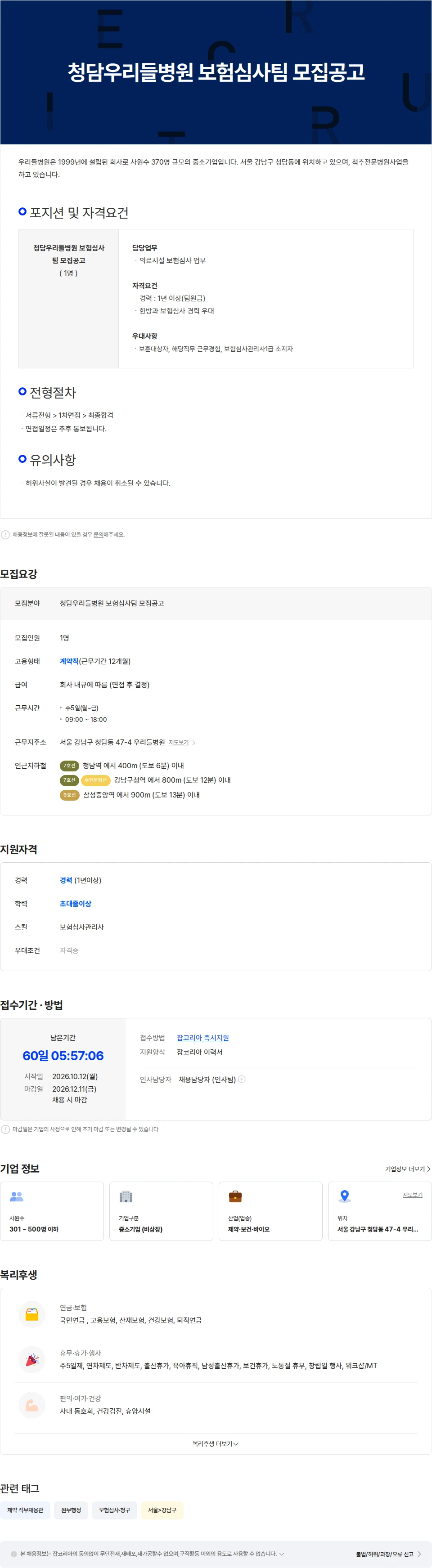Click the 경력 (1년이상) requirement text

click(x=81, y=880)
